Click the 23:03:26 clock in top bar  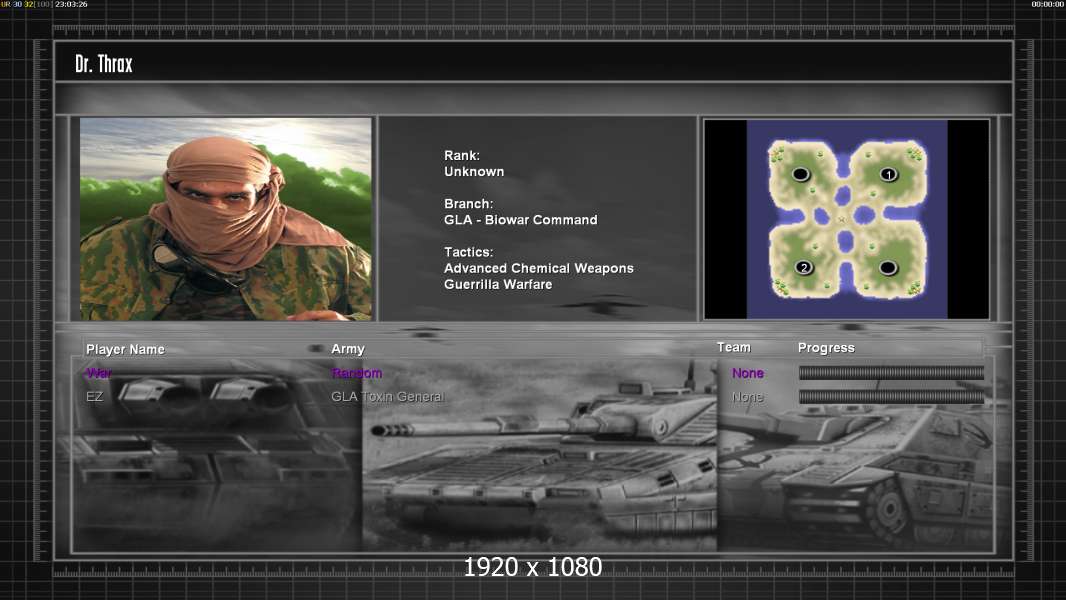pyautogui.click(x=71, y=5)
